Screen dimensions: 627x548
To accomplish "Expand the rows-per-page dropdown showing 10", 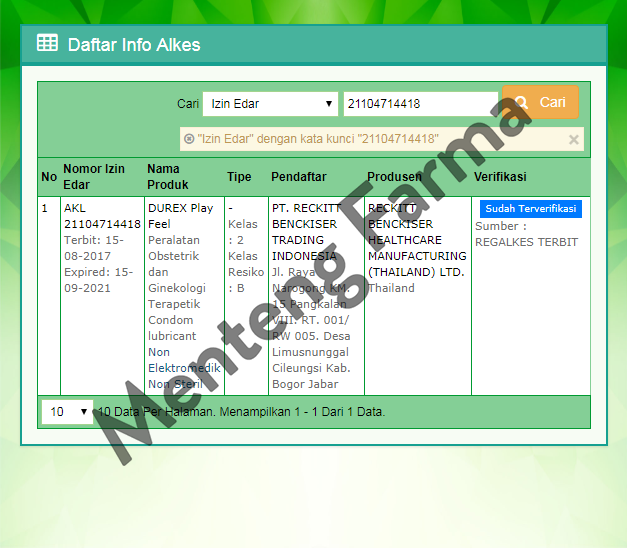I will point(67,411).
